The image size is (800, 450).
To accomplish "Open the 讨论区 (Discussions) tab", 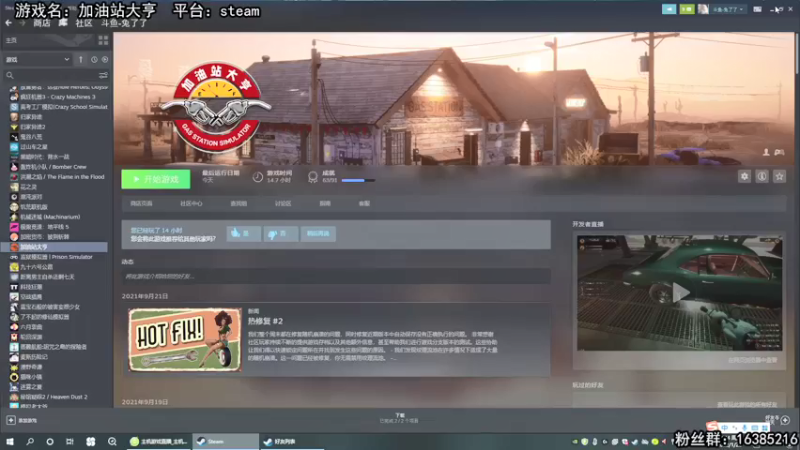I will 283,204.
